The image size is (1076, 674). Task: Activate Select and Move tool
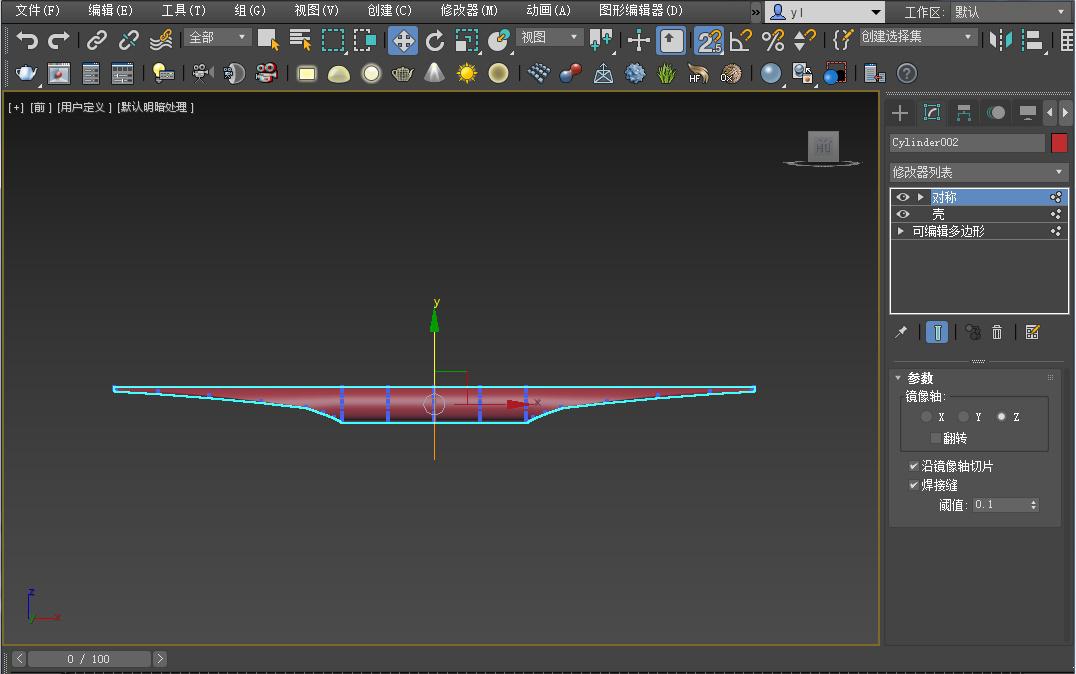[403, 40]
